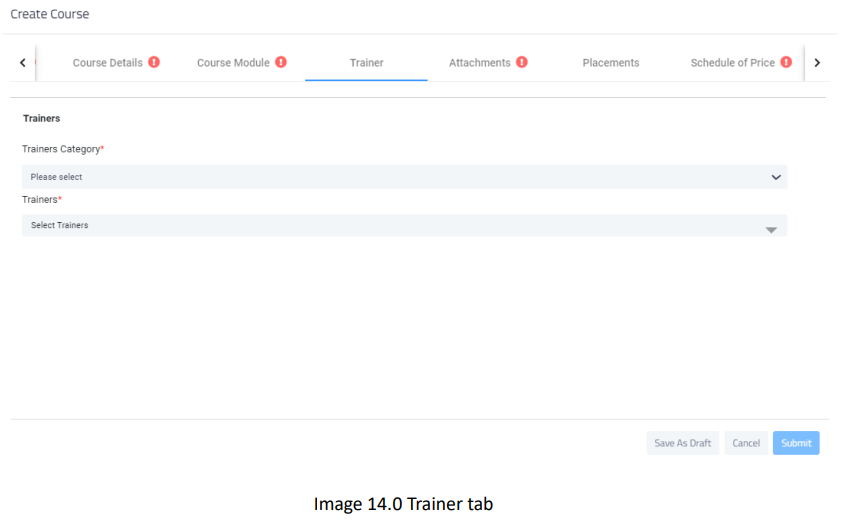The image size is (852, 528).
Task: Click the error icon beside Course Details
Action: [154, 62]
